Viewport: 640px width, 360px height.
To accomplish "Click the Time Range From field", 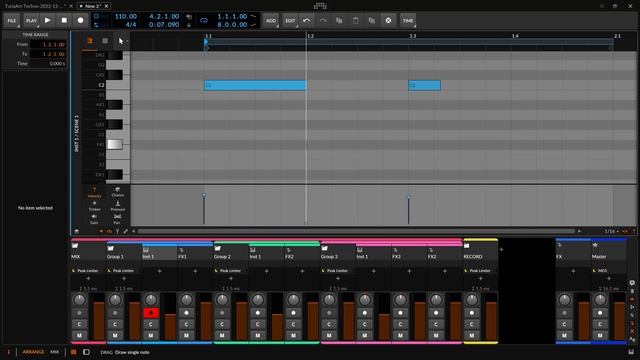I will (x=48, y=44).
